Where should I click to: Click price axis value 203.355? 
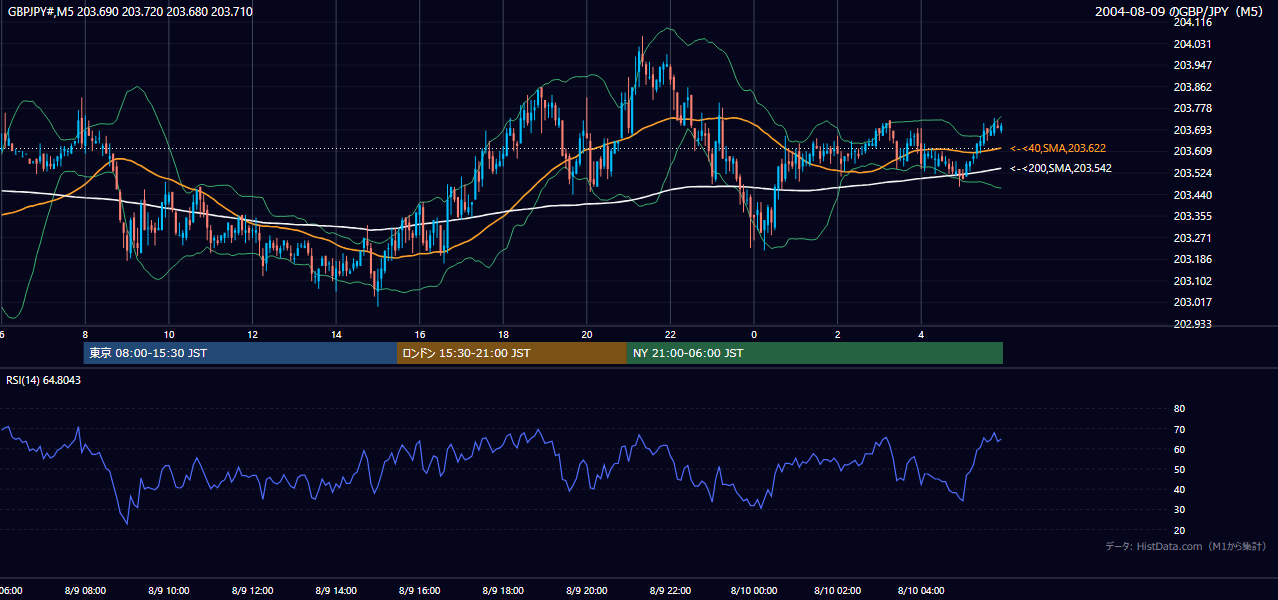click(1192, 216)
